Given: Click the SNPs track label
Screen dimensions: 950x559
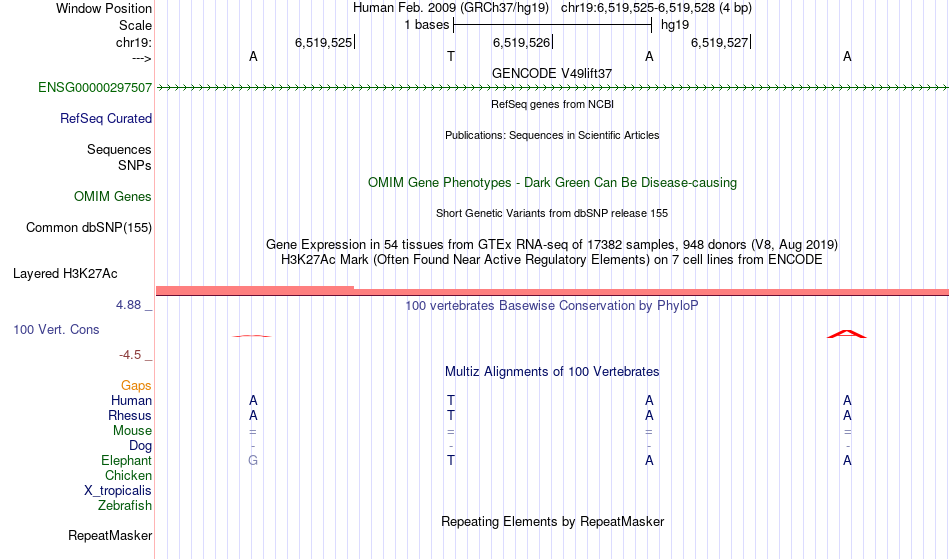Looking at the screenshot, I should (x=135, y=166).
